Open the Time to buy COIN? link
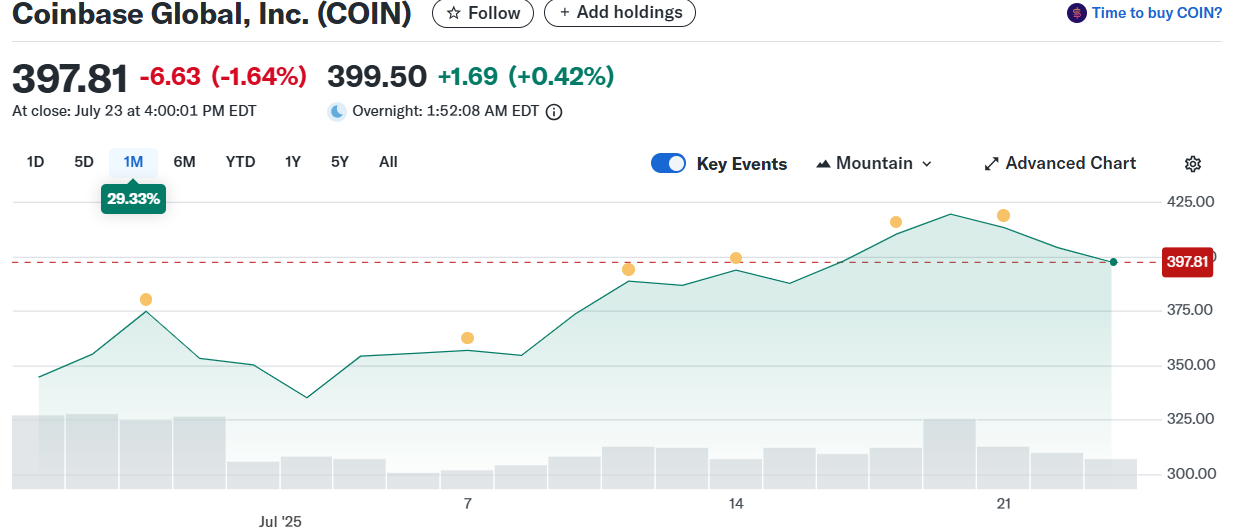The height and width of the screenshot is (531, 1242). [1157, 13]
